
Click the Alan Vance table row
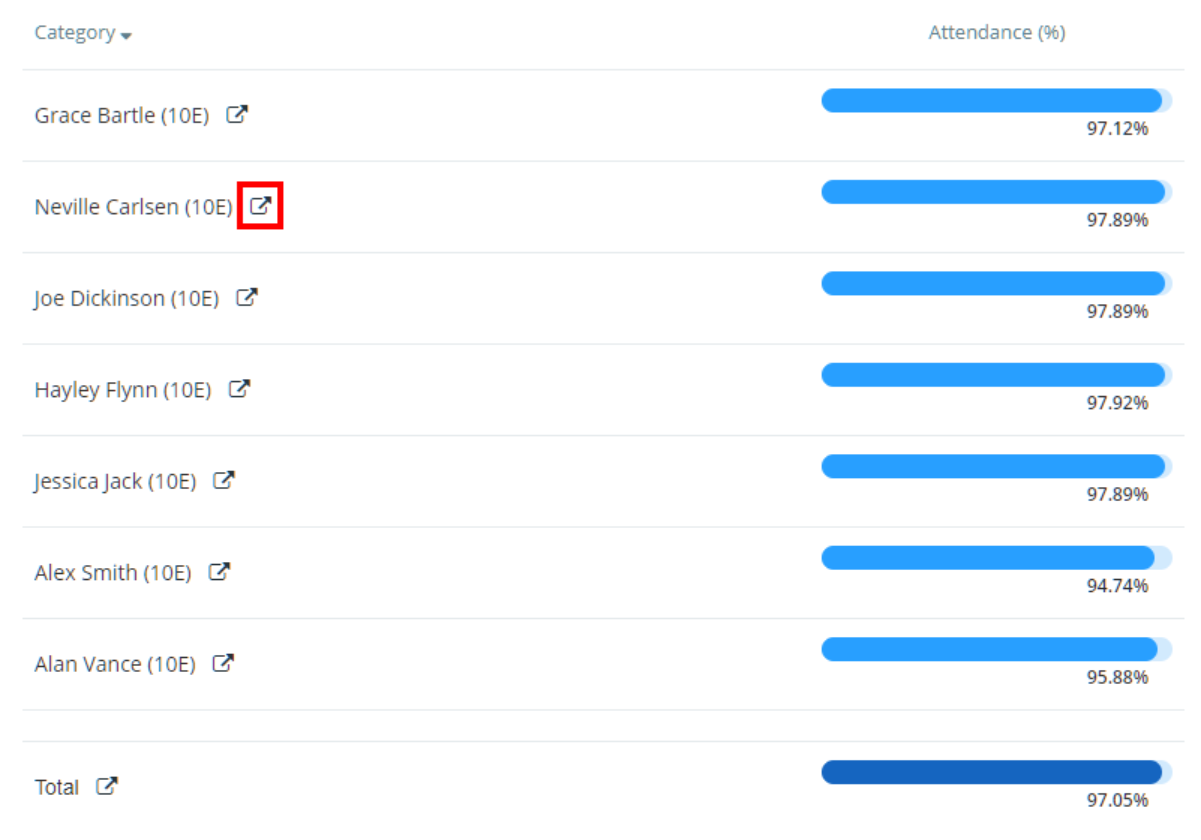coord(600,662)
